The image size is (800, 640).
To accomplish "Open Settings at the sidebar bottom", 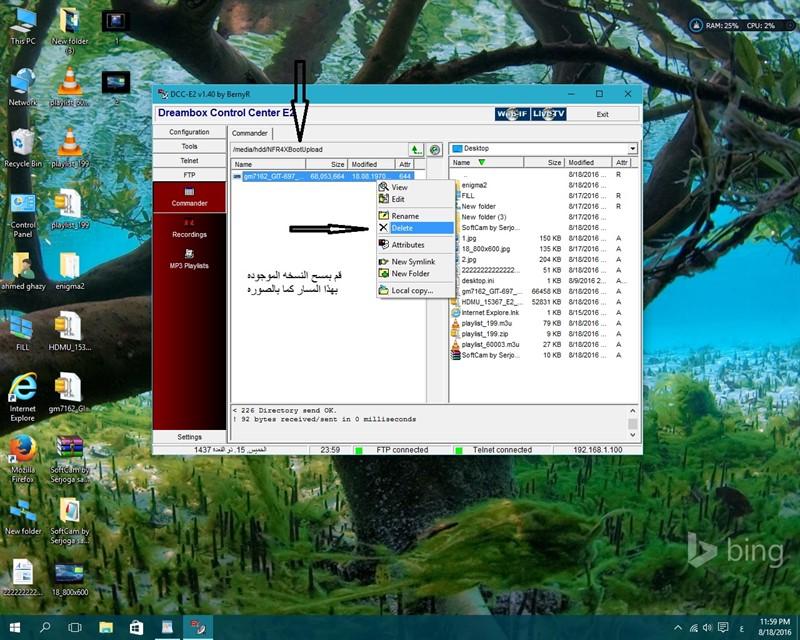I will tap(189, 437).
